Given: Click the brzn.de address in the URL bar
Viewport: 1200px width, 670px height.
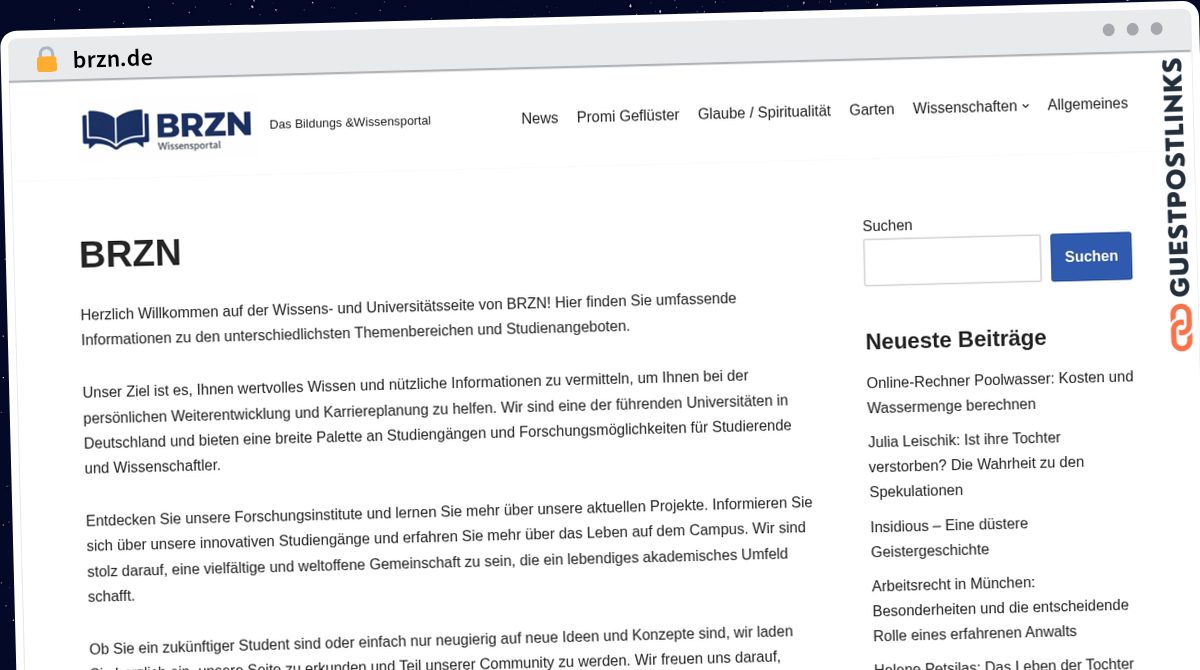Looking at the screenshot, I should coord(113,58).
